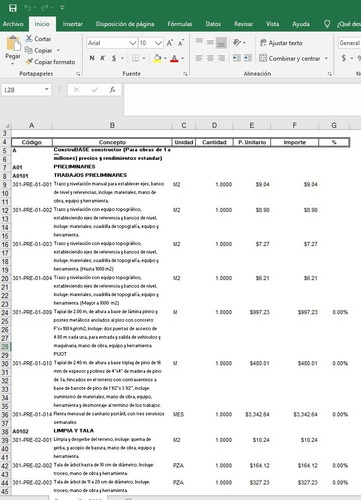This screenshot has height=500, width=361.
Task: Align text to the top of cell
Action: 199,42
